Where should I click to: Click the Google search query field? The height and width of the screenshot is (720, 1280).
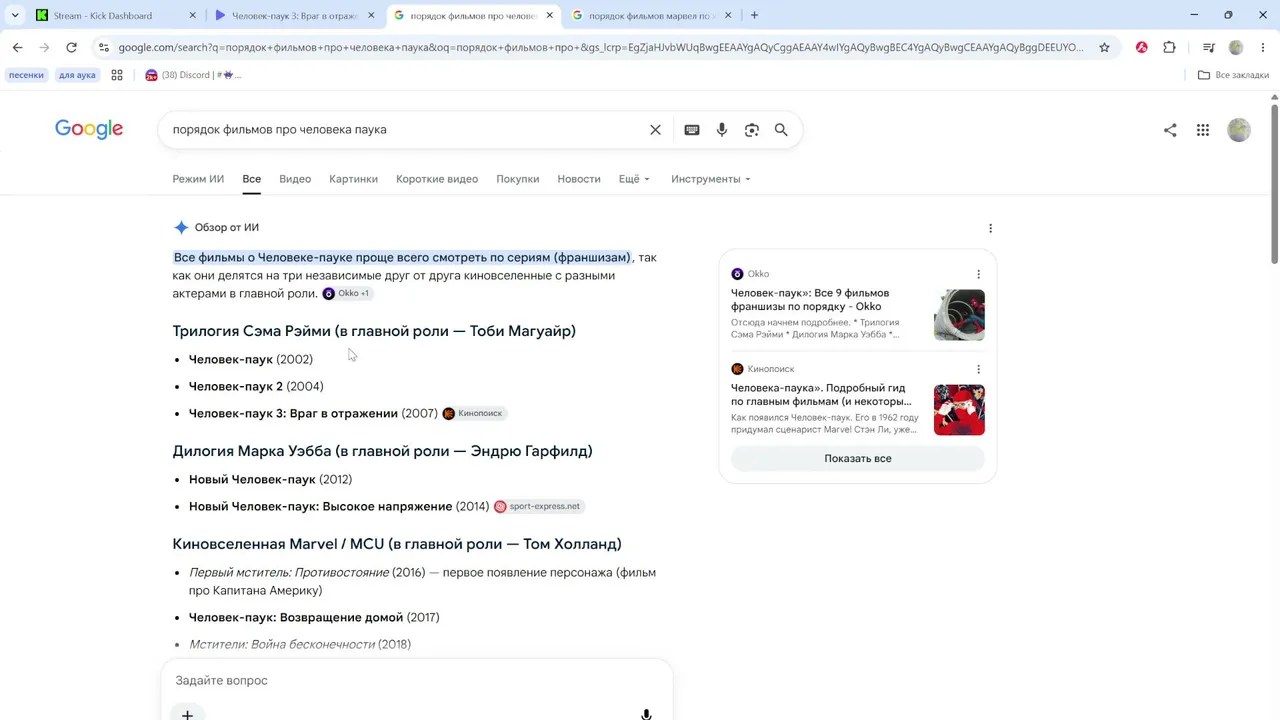pos(405,130)
